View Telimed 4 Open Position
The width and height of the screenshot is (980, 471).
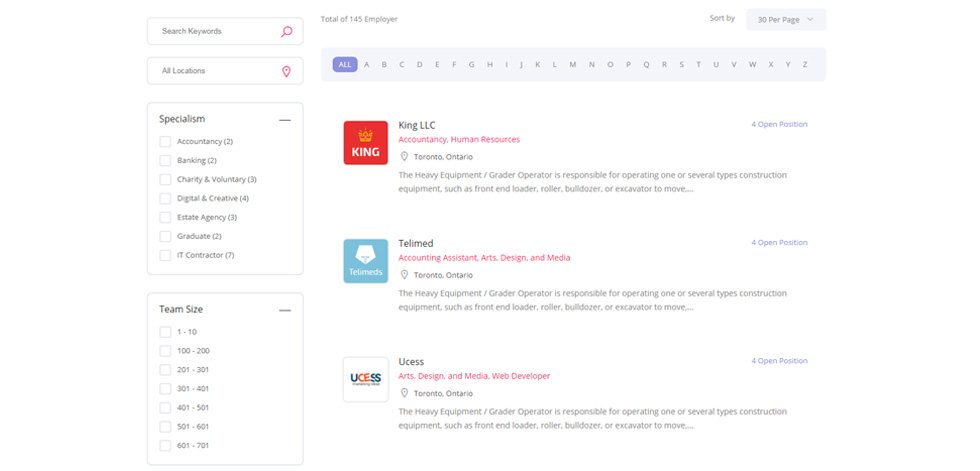coord(779,242)
